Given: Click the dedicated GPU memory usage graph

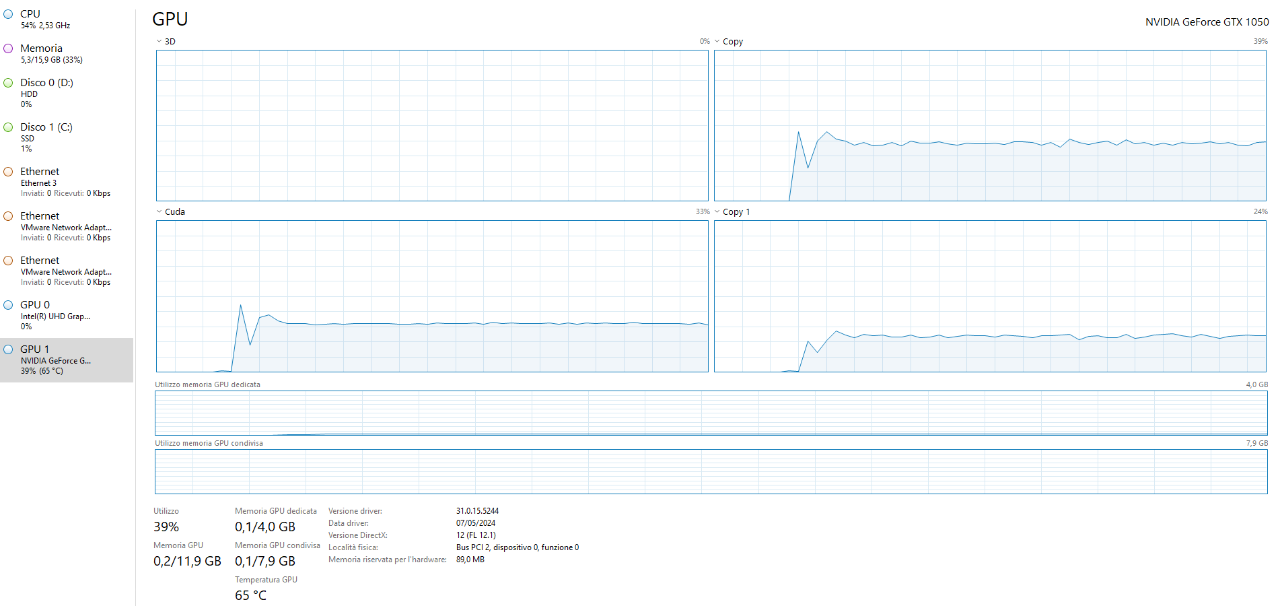Looking at the screenshot, I should tap(711, 413).
